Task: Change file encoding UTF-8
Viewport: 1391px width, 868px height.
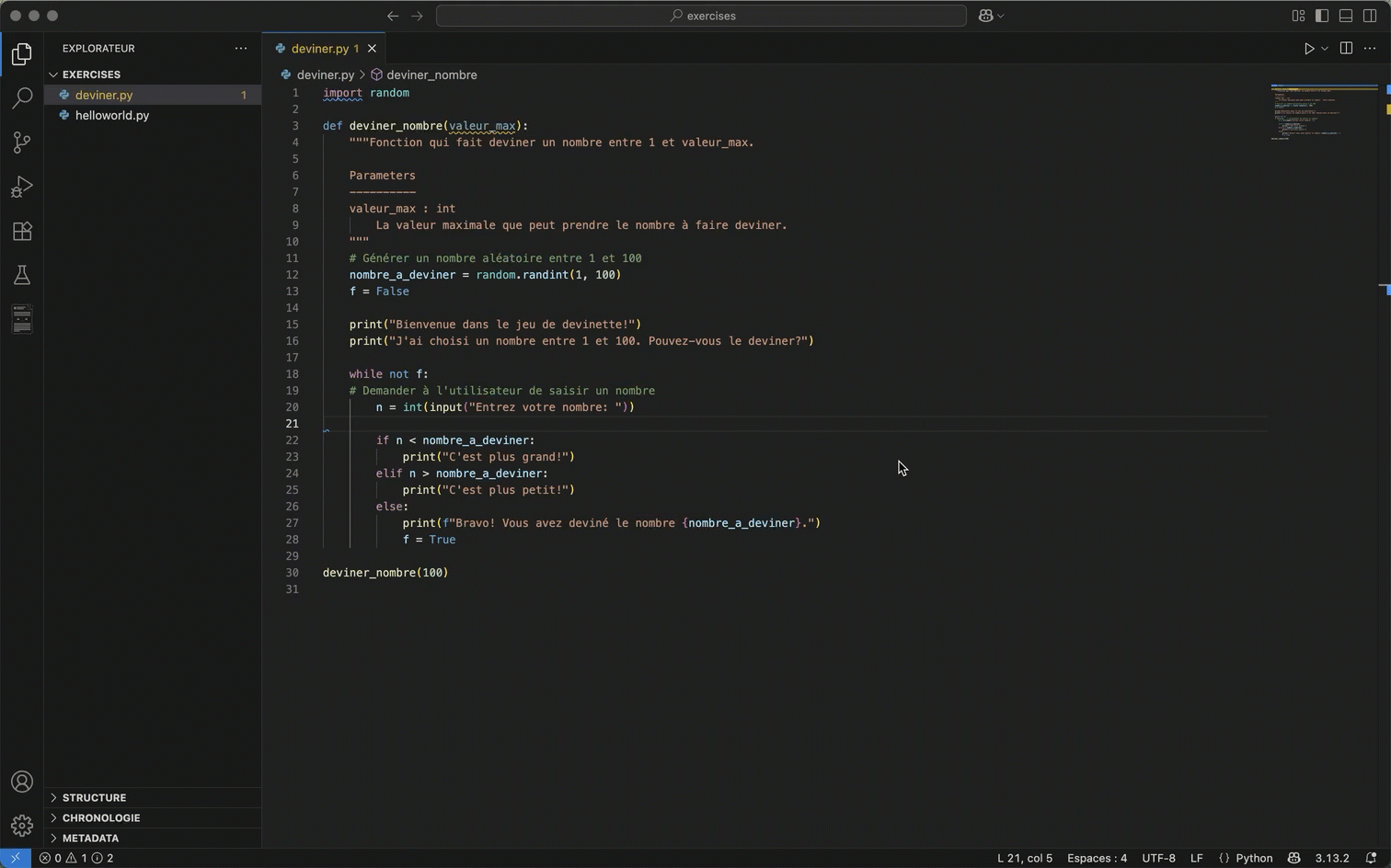Action: 1158,858
